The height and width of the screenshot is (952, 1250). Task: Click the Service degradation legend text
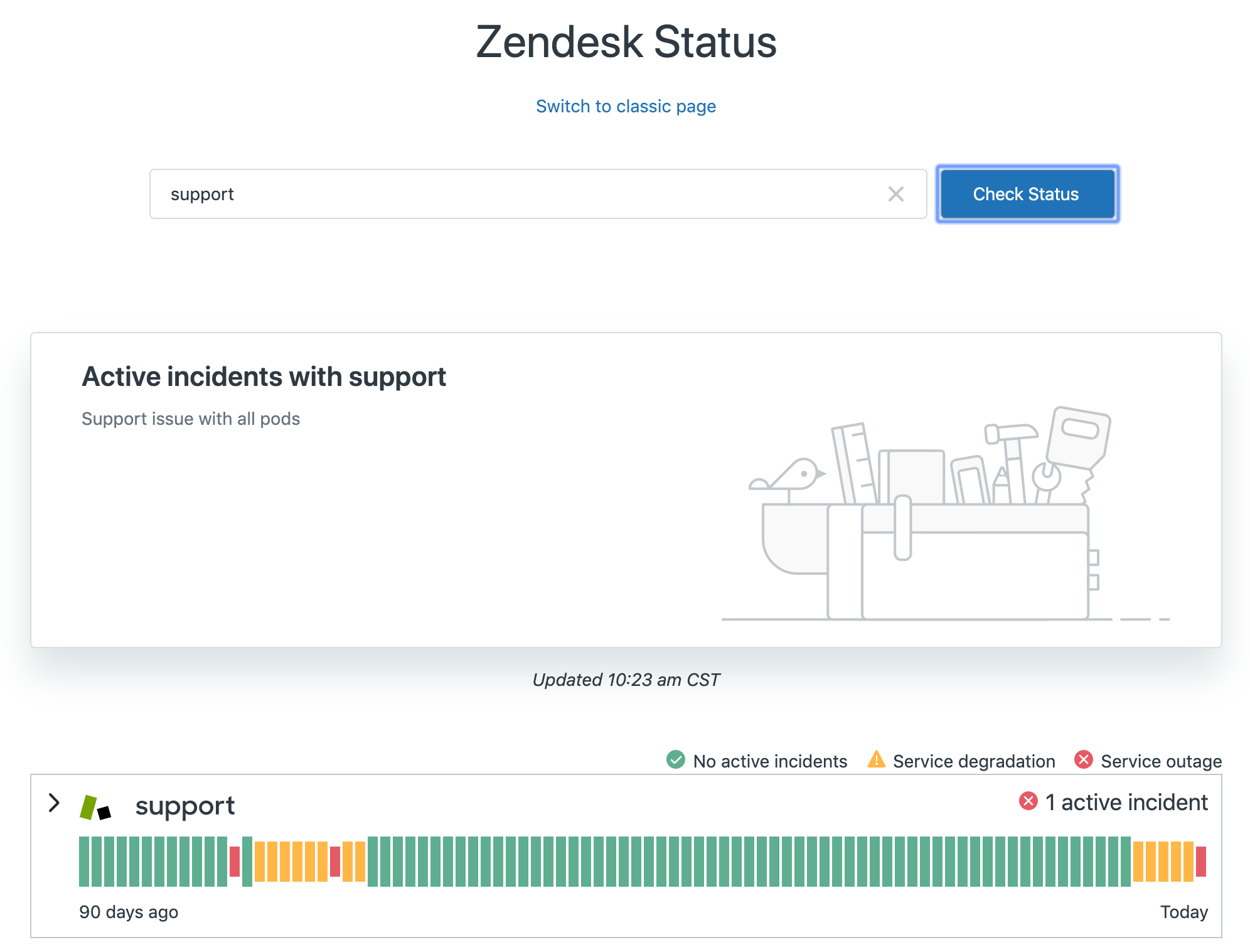point(974,761)
